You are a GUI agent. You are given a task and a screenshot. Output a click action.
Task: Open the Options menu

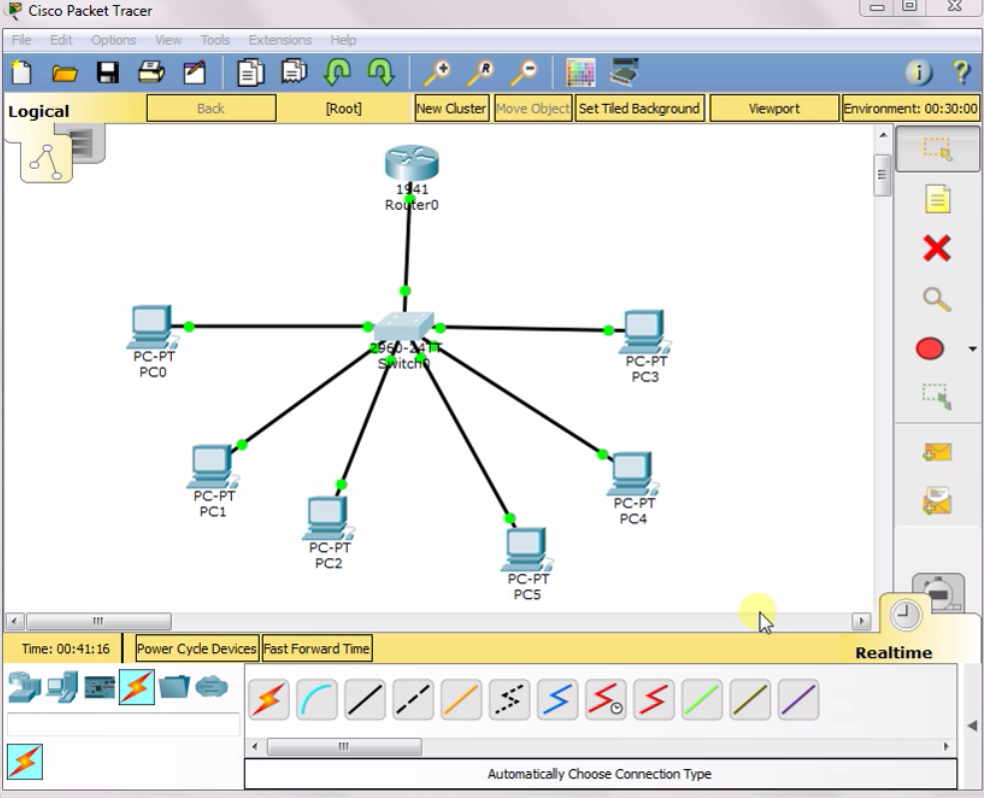pos(114,40)
